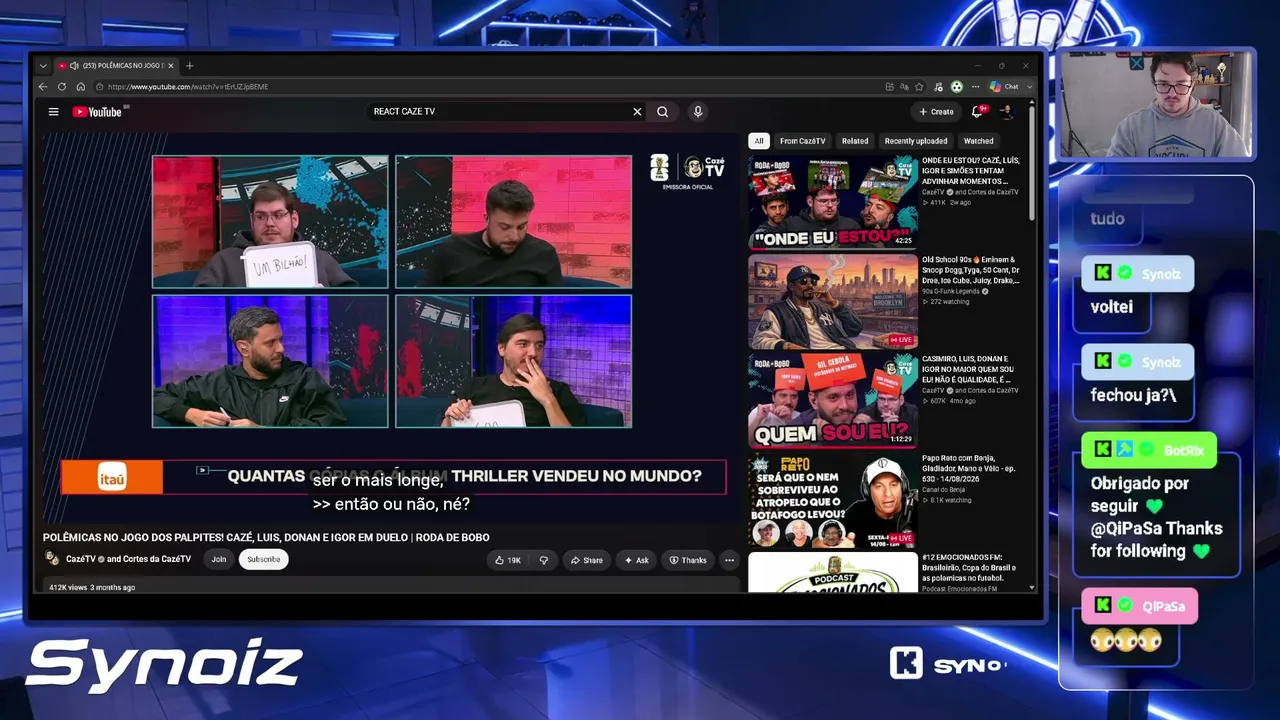Go to the YouTube home logo
Viewport: 1280px width, 720px height.
point(97,112)
